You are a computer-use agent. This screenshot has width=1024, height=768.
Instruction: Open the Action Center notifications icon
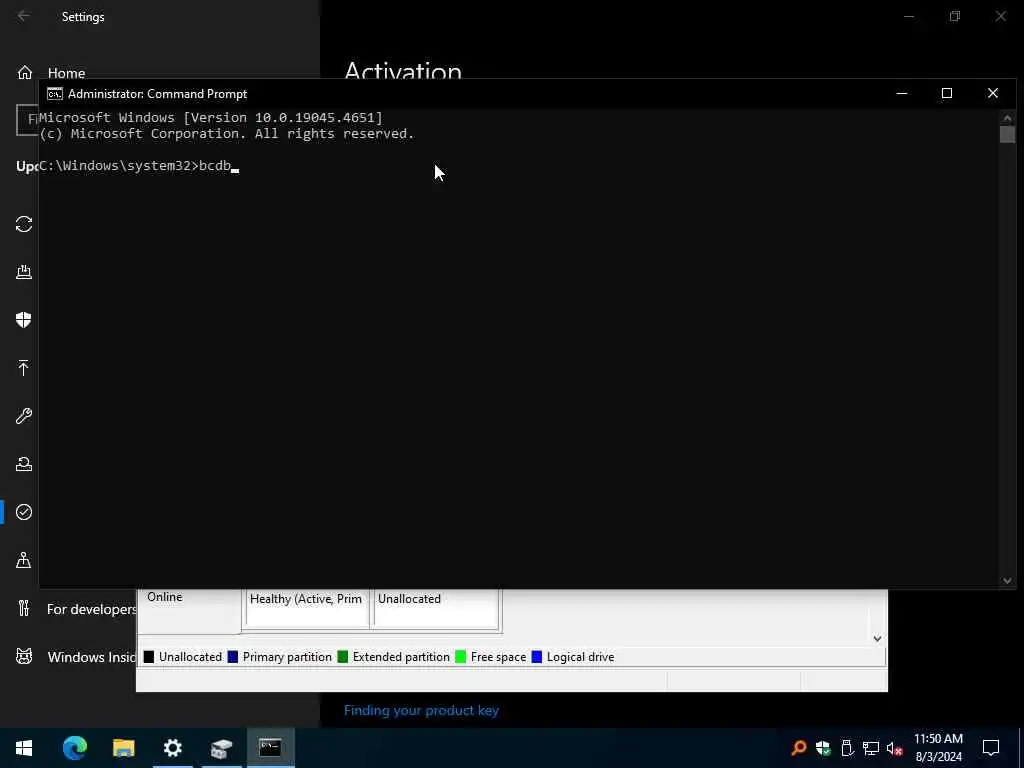[x=991, y=748]
